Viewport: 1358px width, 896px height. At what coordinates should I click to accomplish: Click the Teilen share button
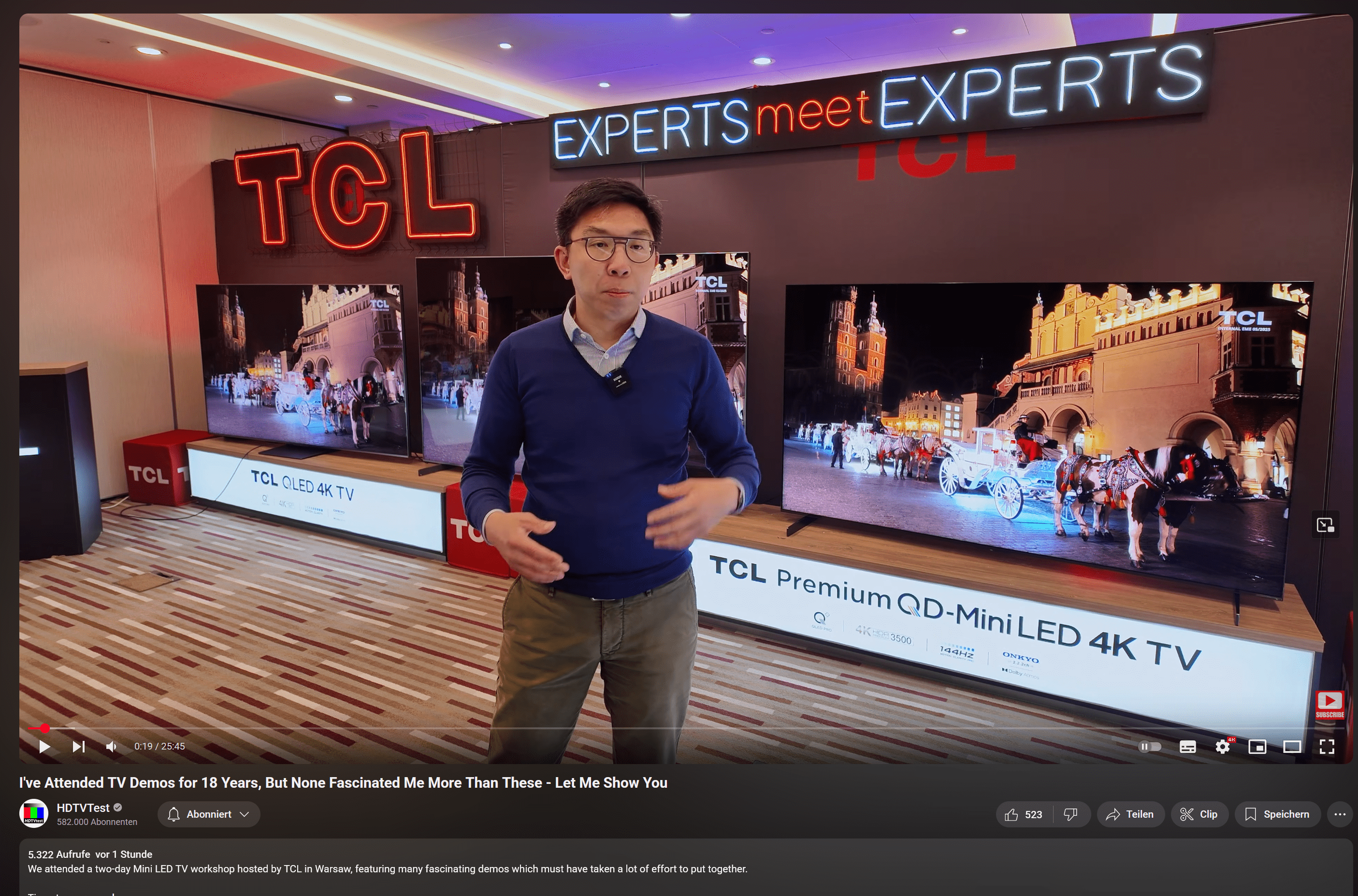(x=1130, y=814)
